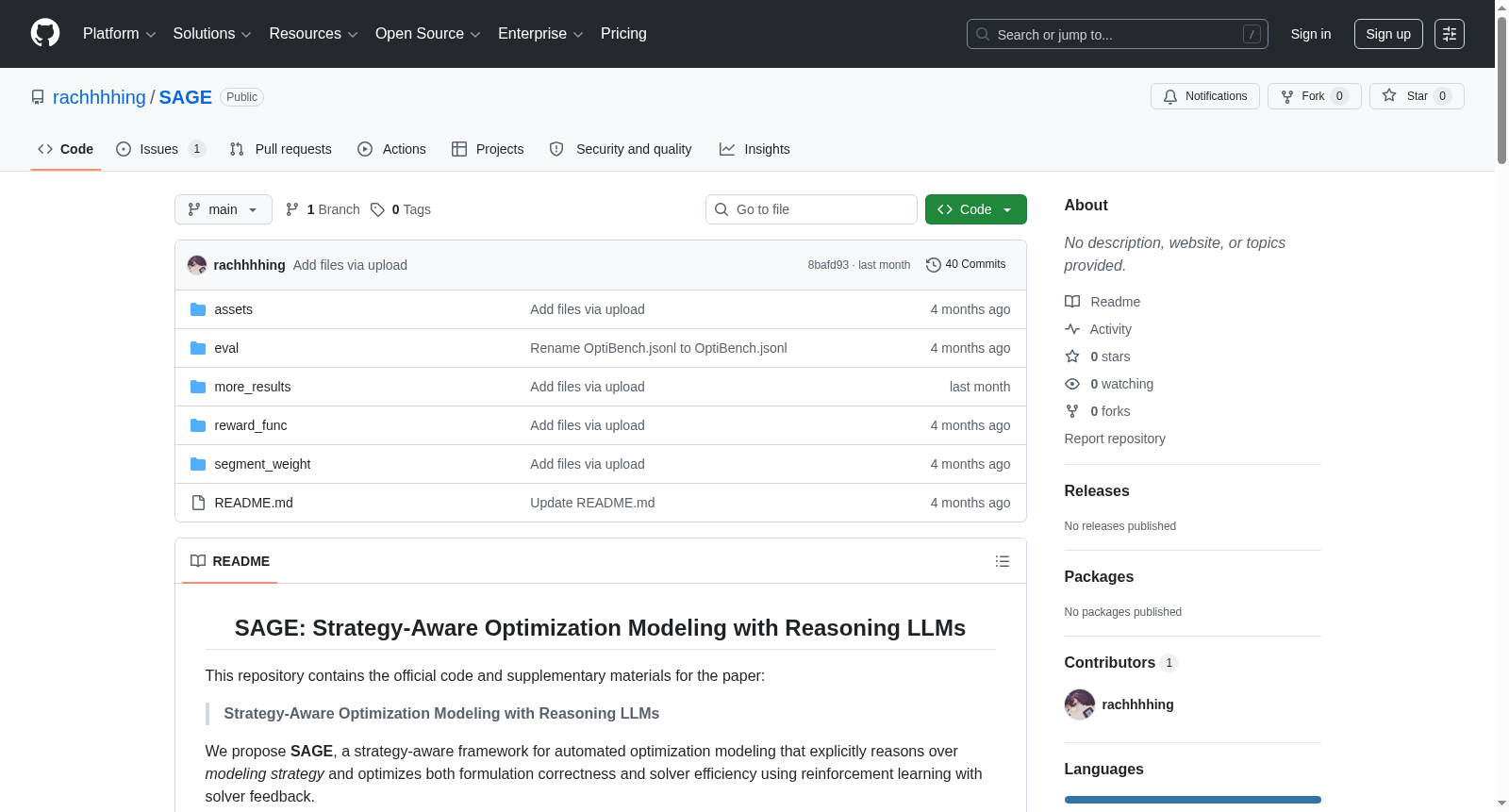Select the README tab header
The height and width of the screenshot is (812, 1509).
click(x=230, y=561)
